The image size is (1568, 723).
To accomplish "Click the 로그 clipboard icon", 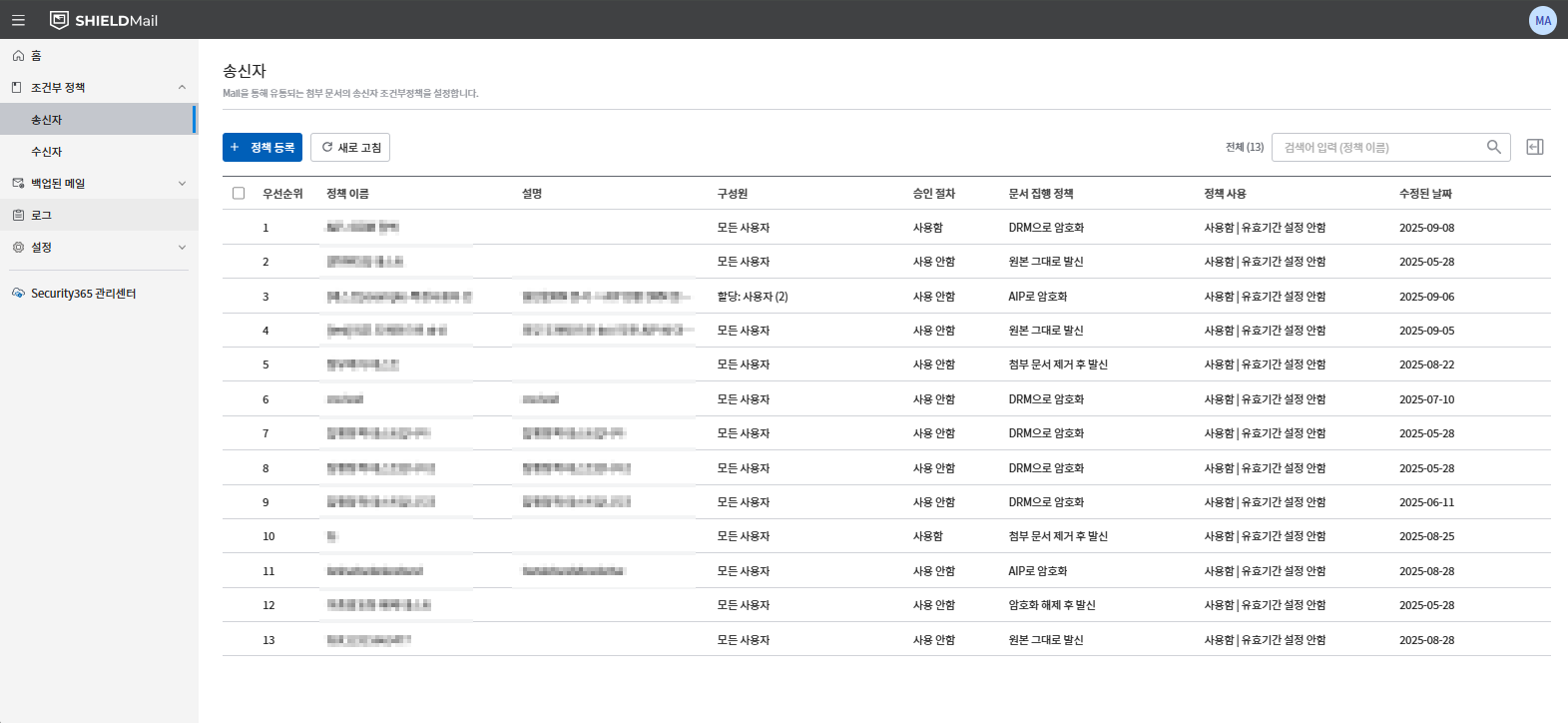I will pos(18,216).
